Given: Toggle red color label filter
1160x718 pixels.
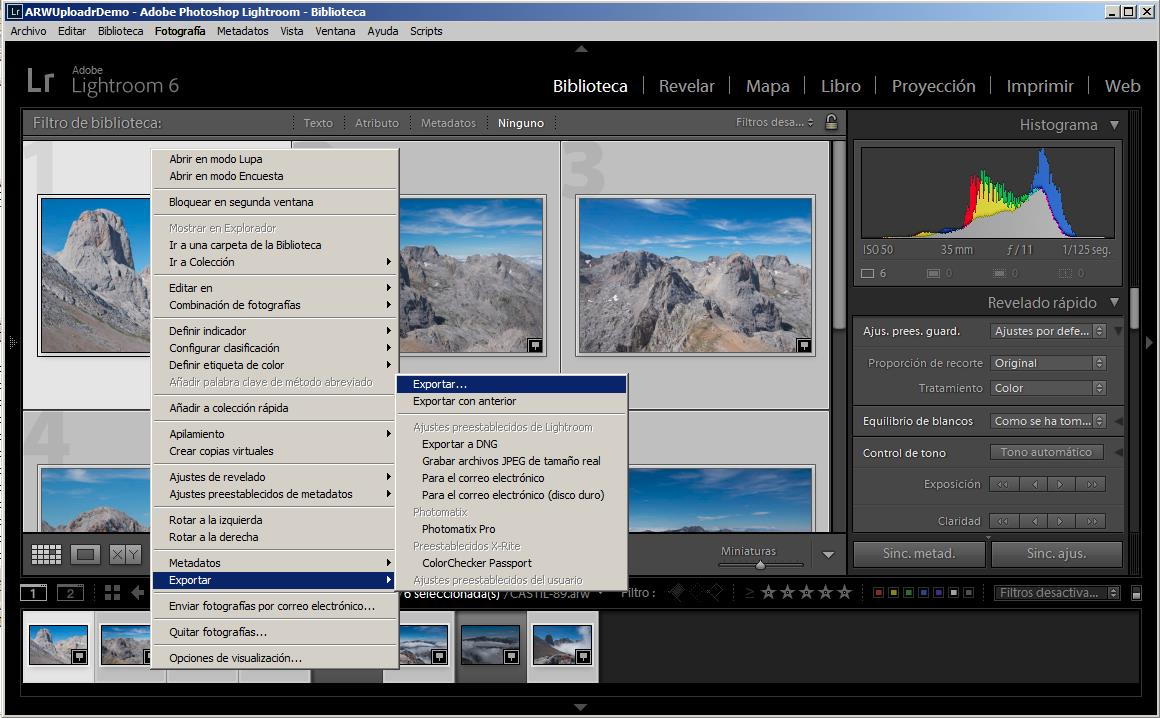Looking at the screenshot, I should click(878, 593).
